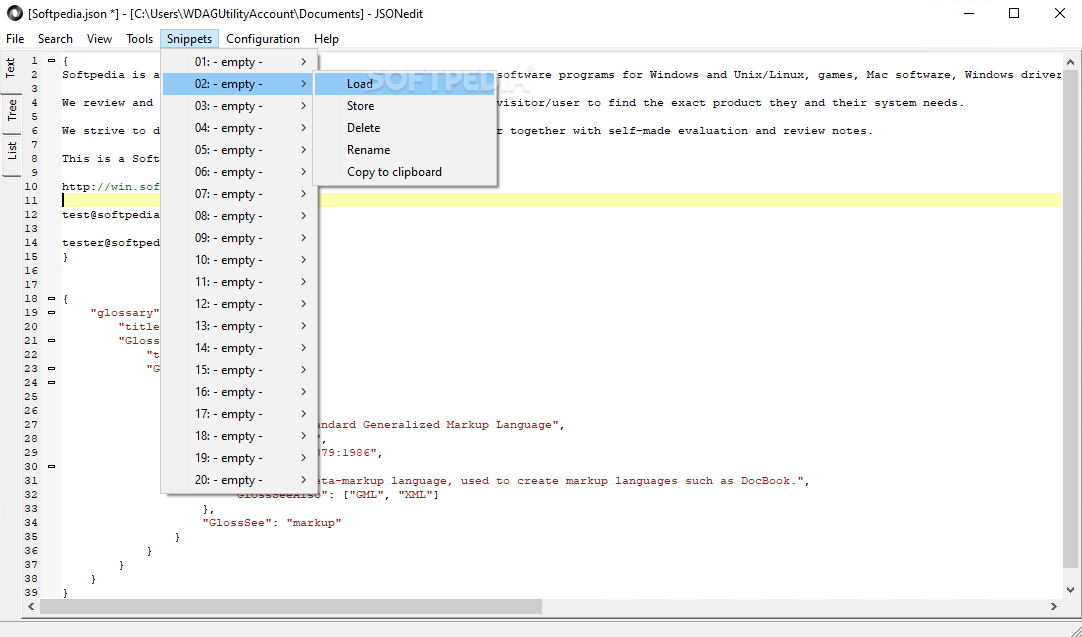
Task: Open the Help menu
Action: tap(326, 39)
